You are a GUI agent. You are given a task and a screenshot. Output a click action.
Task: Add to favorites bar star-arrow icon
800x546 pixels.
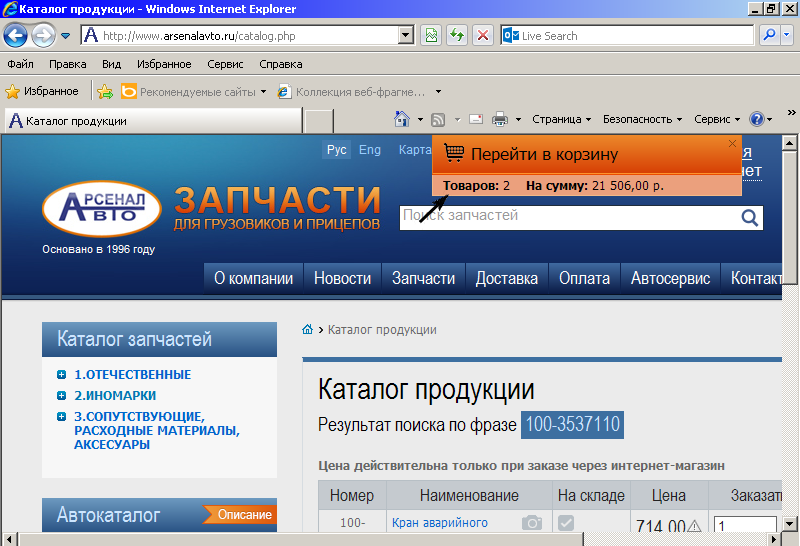tap(105, 92)
